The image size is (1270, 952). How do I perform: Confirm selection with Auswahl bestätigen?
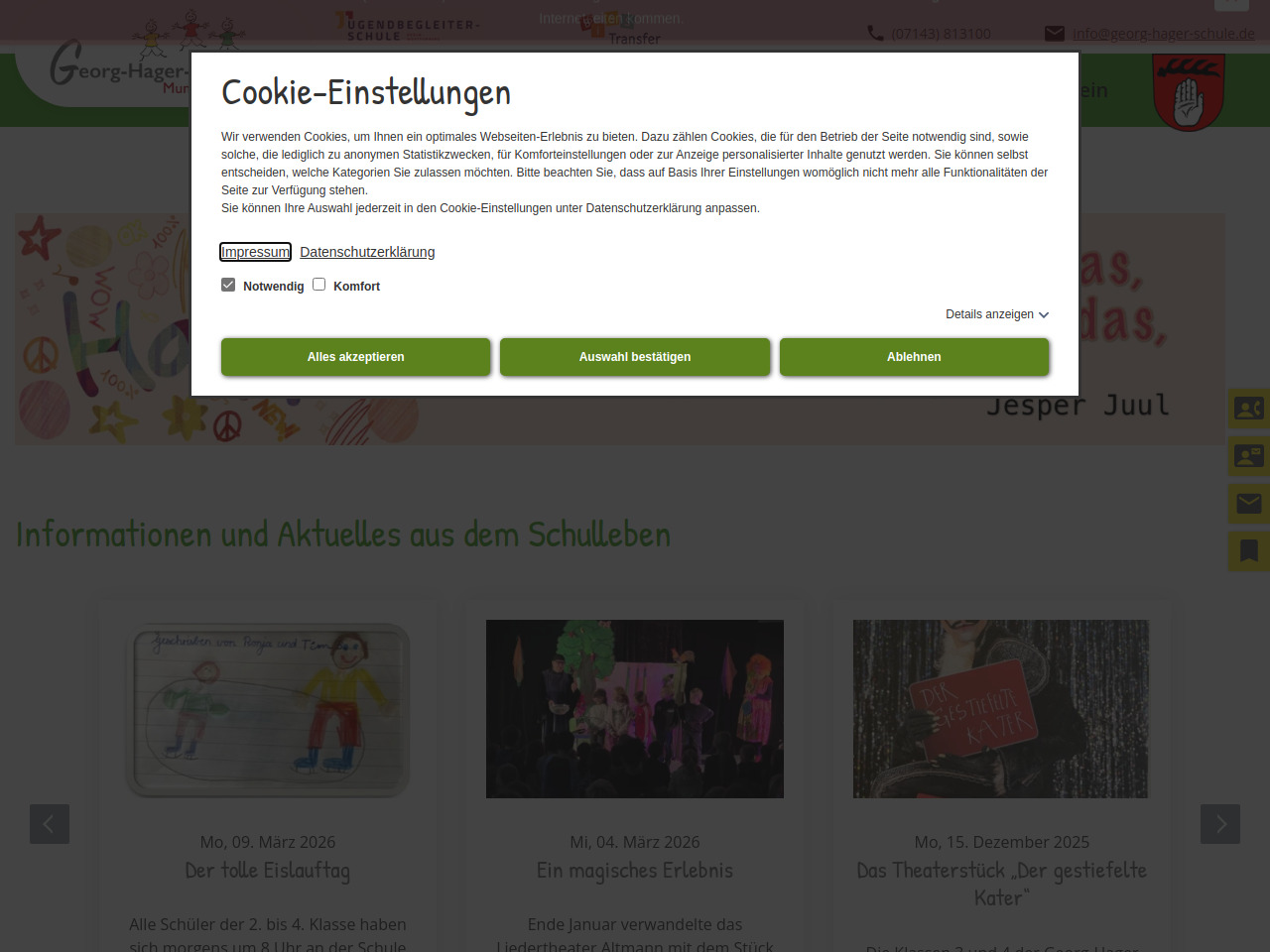tap(635, 357)
